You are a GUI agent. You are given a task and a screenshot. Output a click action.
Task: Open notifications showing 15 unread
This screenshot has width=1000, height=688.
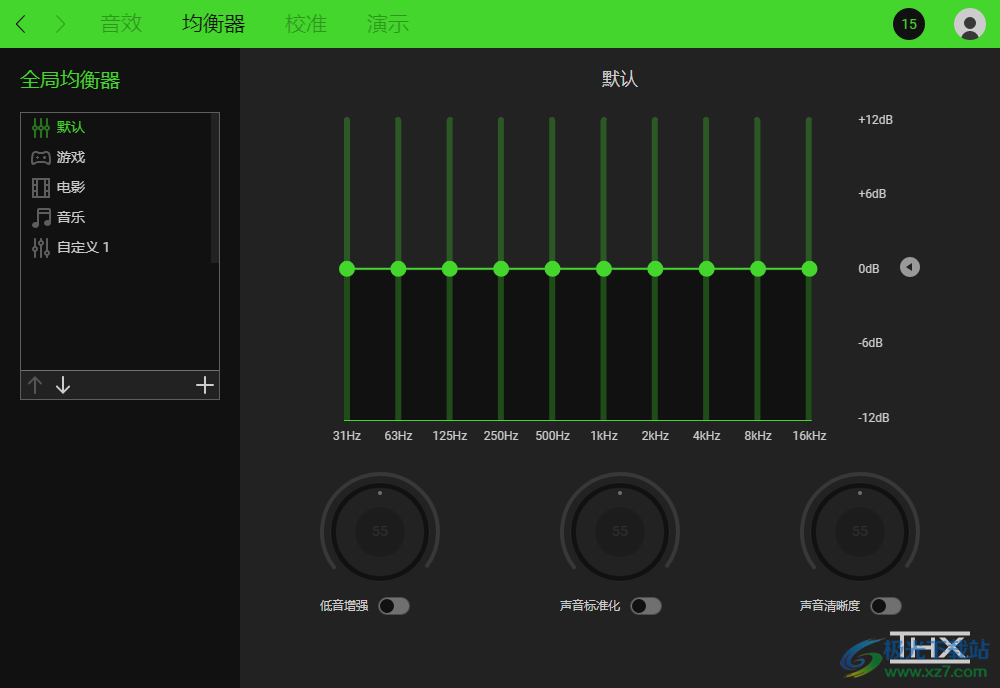(908, 23)
